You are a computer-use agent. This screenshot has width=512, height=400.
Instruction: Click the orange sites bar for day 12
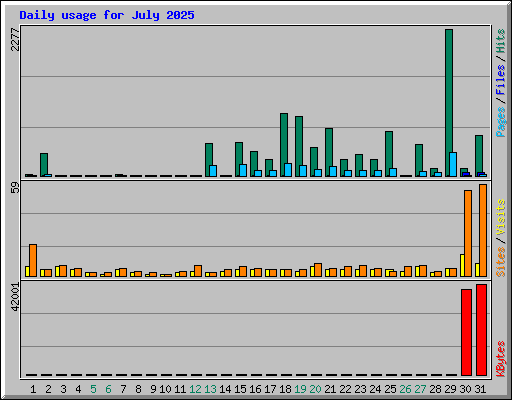coord(198,271)
